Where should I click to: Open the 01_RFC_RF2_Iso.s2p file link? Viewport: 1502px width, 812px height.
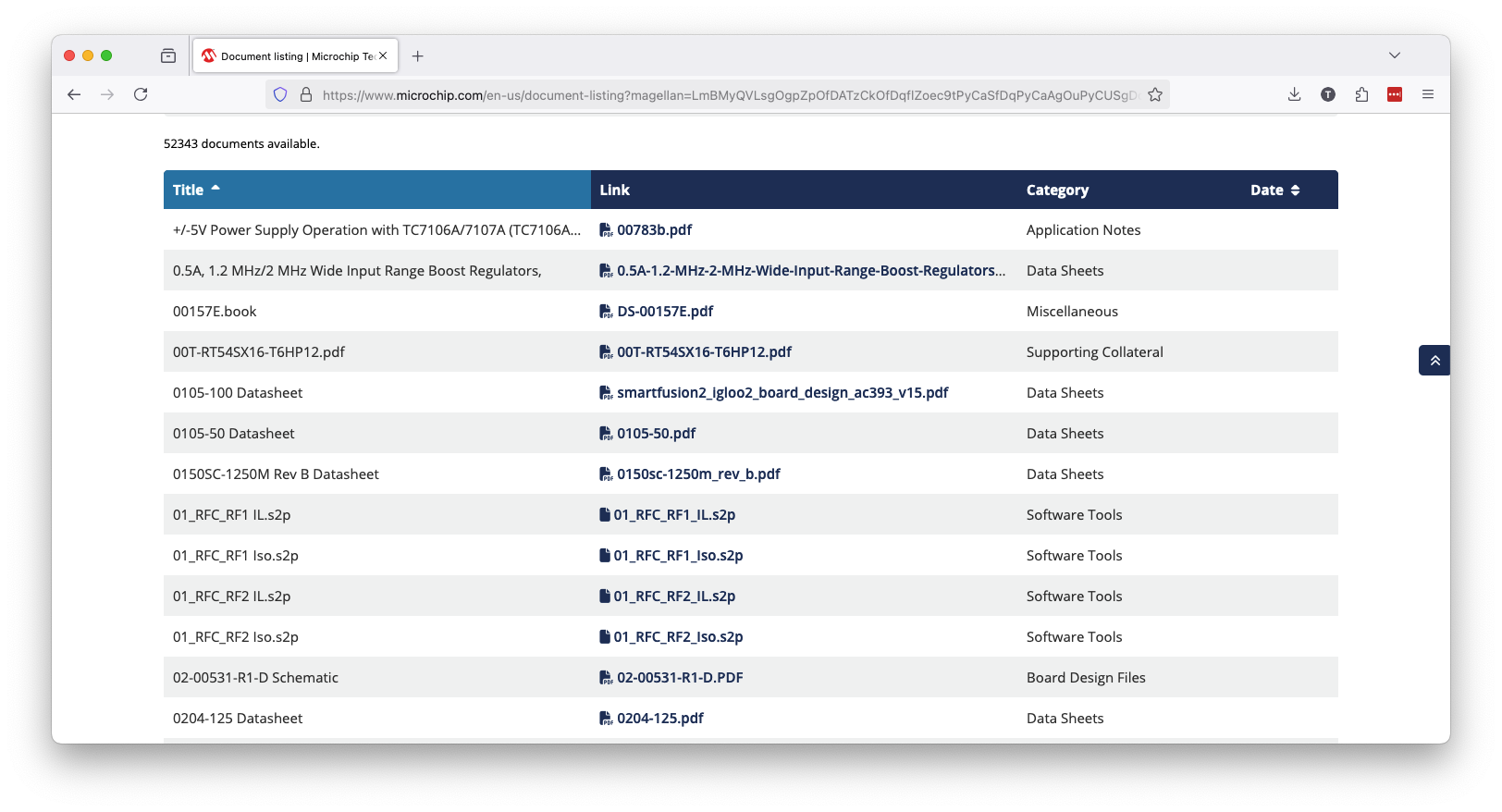678,636
